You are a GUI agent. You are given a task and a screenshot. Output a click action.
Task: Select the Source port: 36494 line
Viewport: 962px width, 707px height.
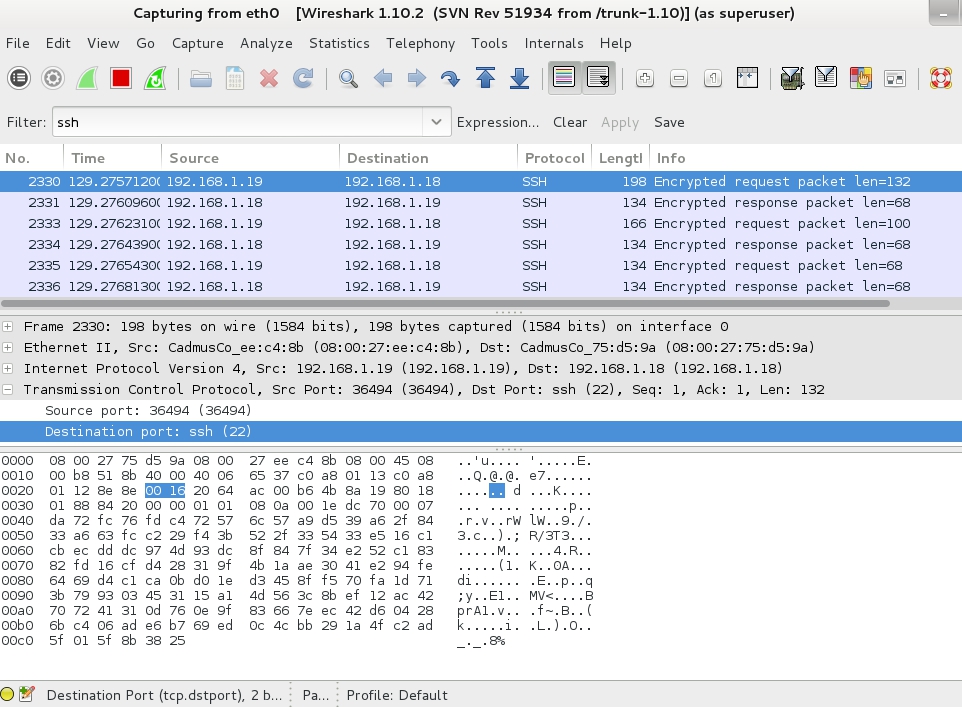pyautogui.click(x=481, y=411)
